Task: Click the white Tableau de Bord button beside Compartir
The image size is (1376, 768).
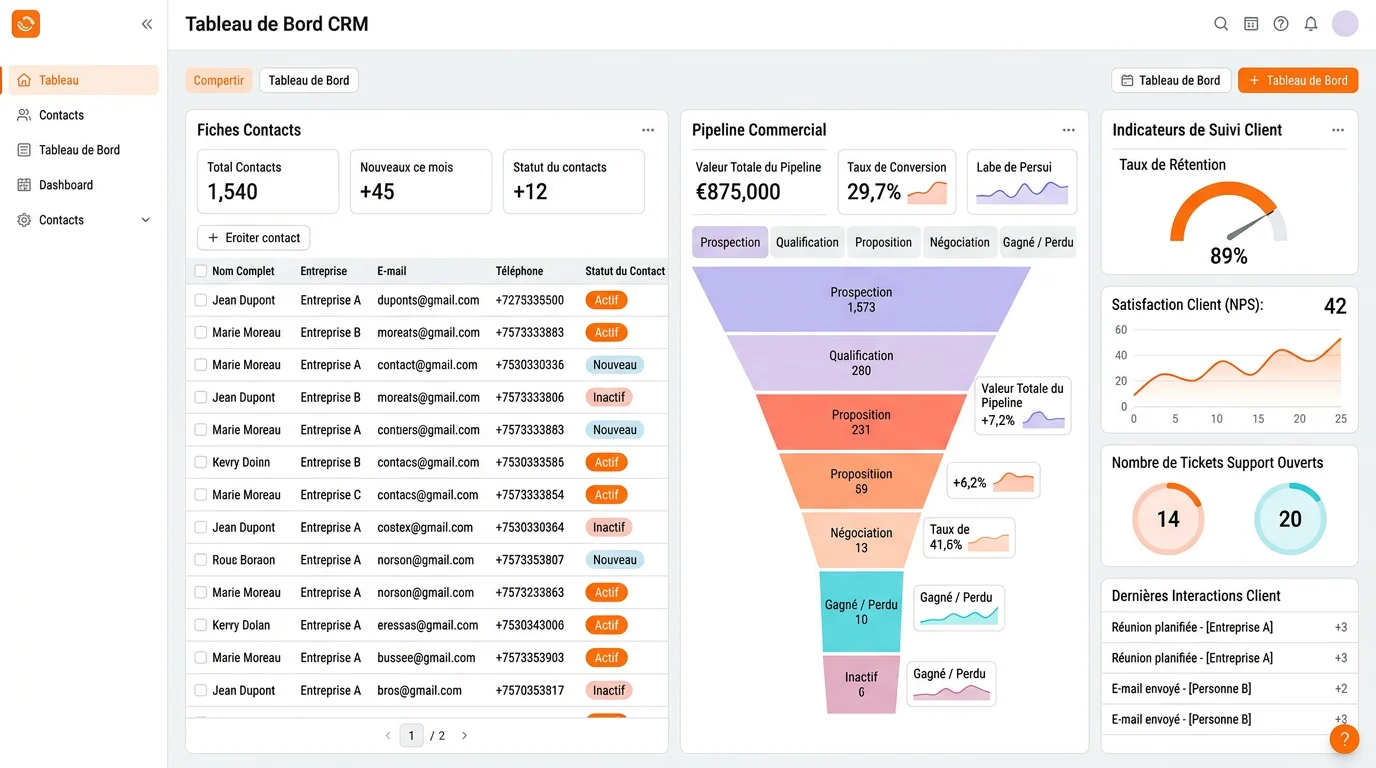Action: tap(309, 80)
